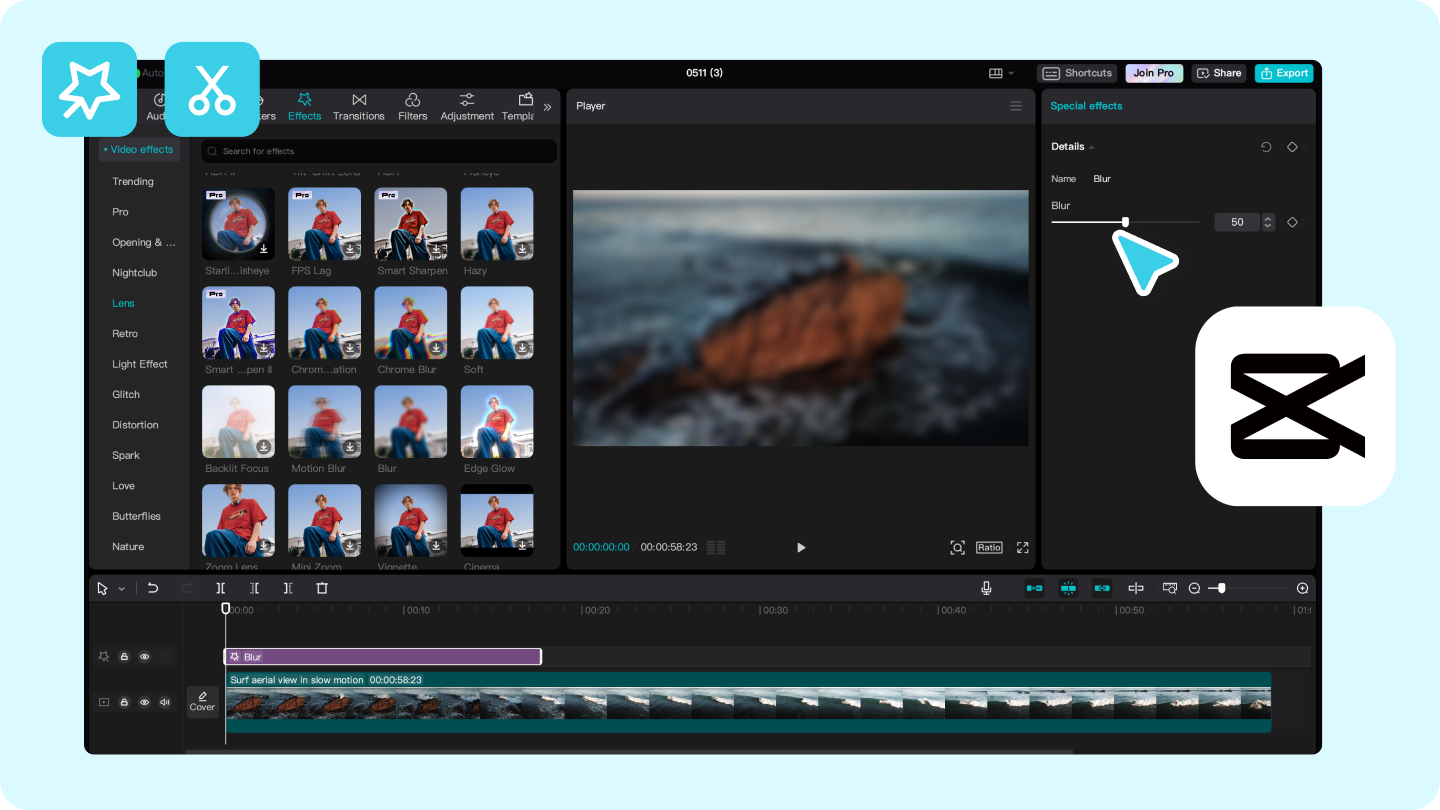Screen dimensions: 1440x810
Task: Click the Export button
Action: (x=1284, y=73)
